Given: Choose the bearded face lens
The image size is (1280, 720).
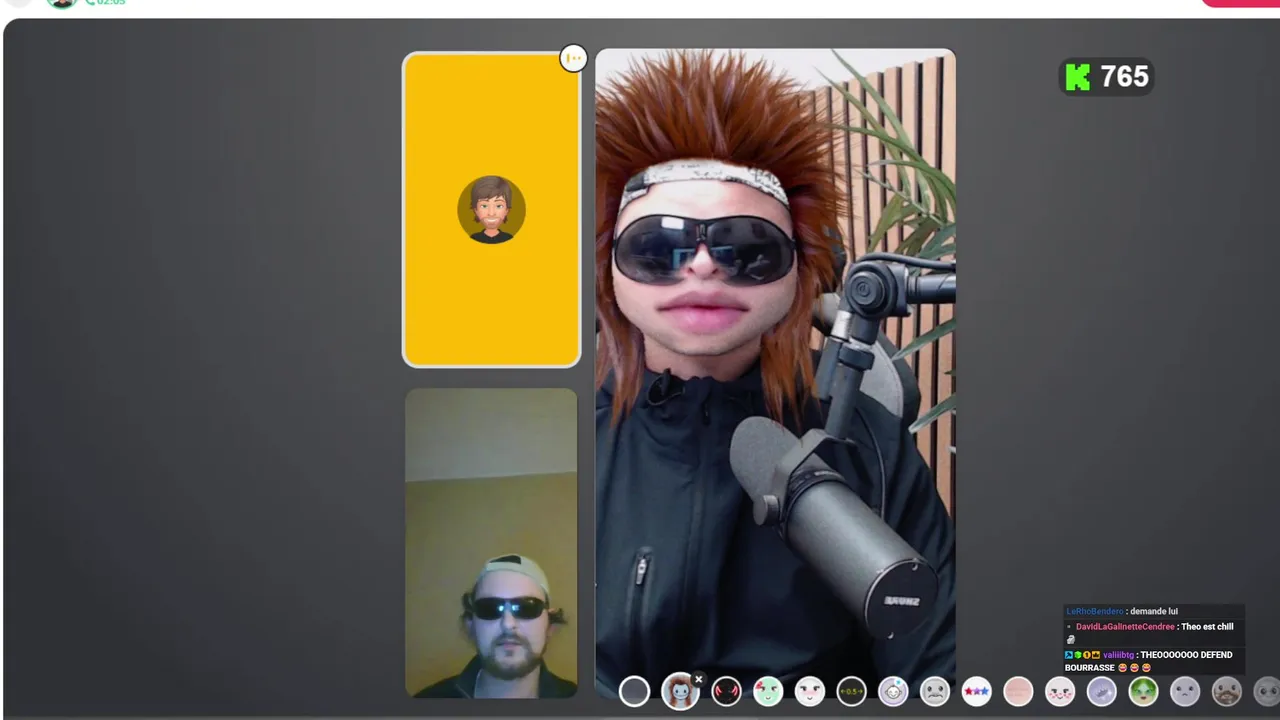Looking at the screenshot, I should point(1227,691).
